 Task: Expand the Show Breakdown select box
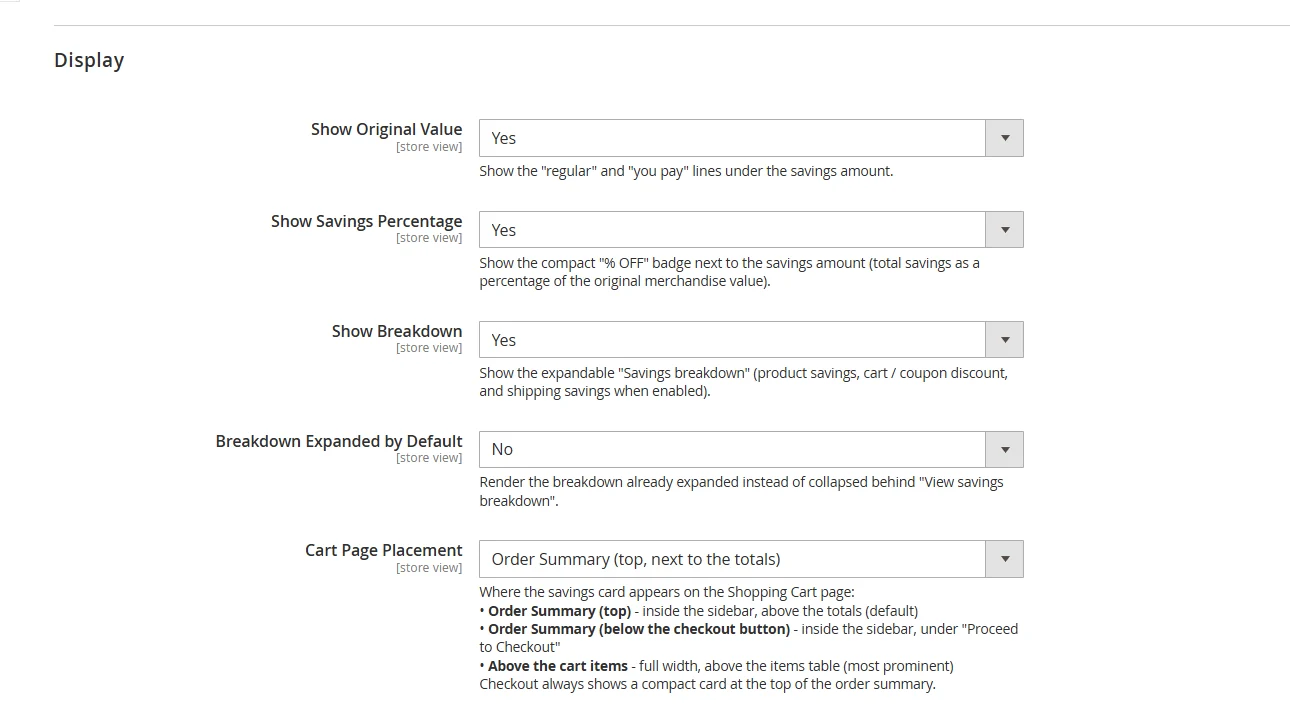[751, 340]
